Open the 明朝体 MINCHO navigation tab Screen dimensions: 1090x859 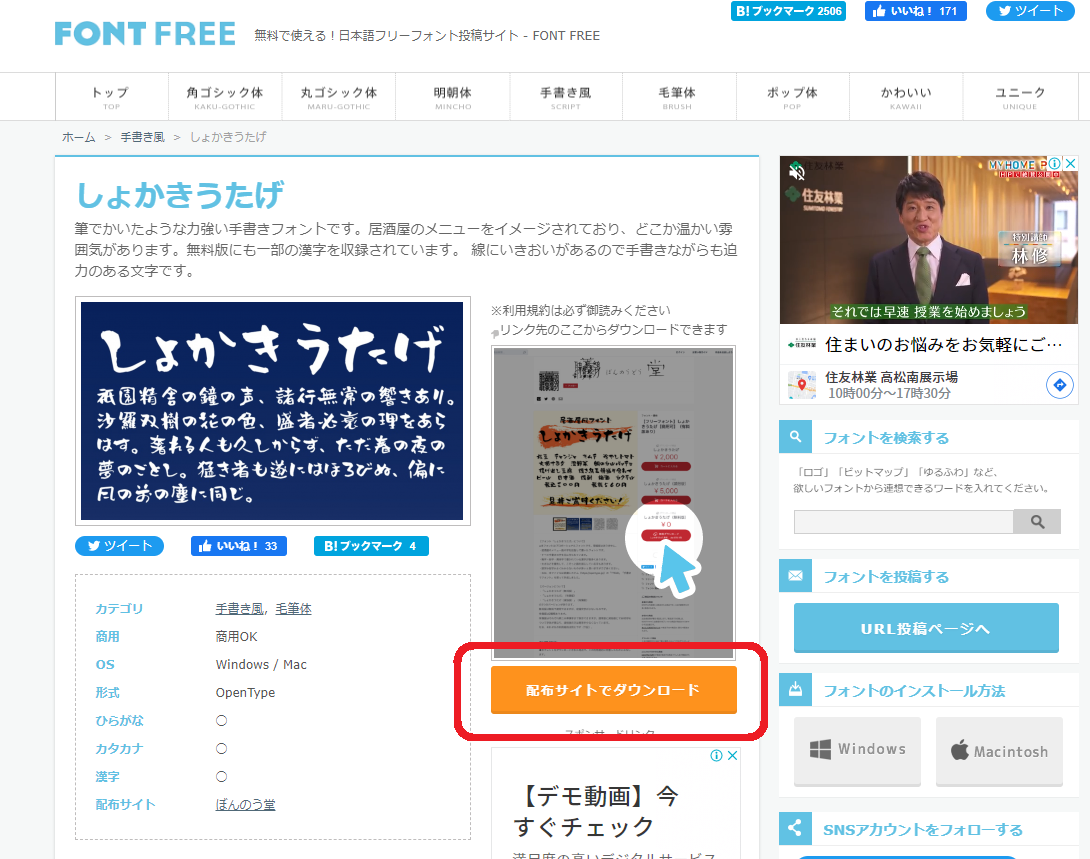coord(452,95)
